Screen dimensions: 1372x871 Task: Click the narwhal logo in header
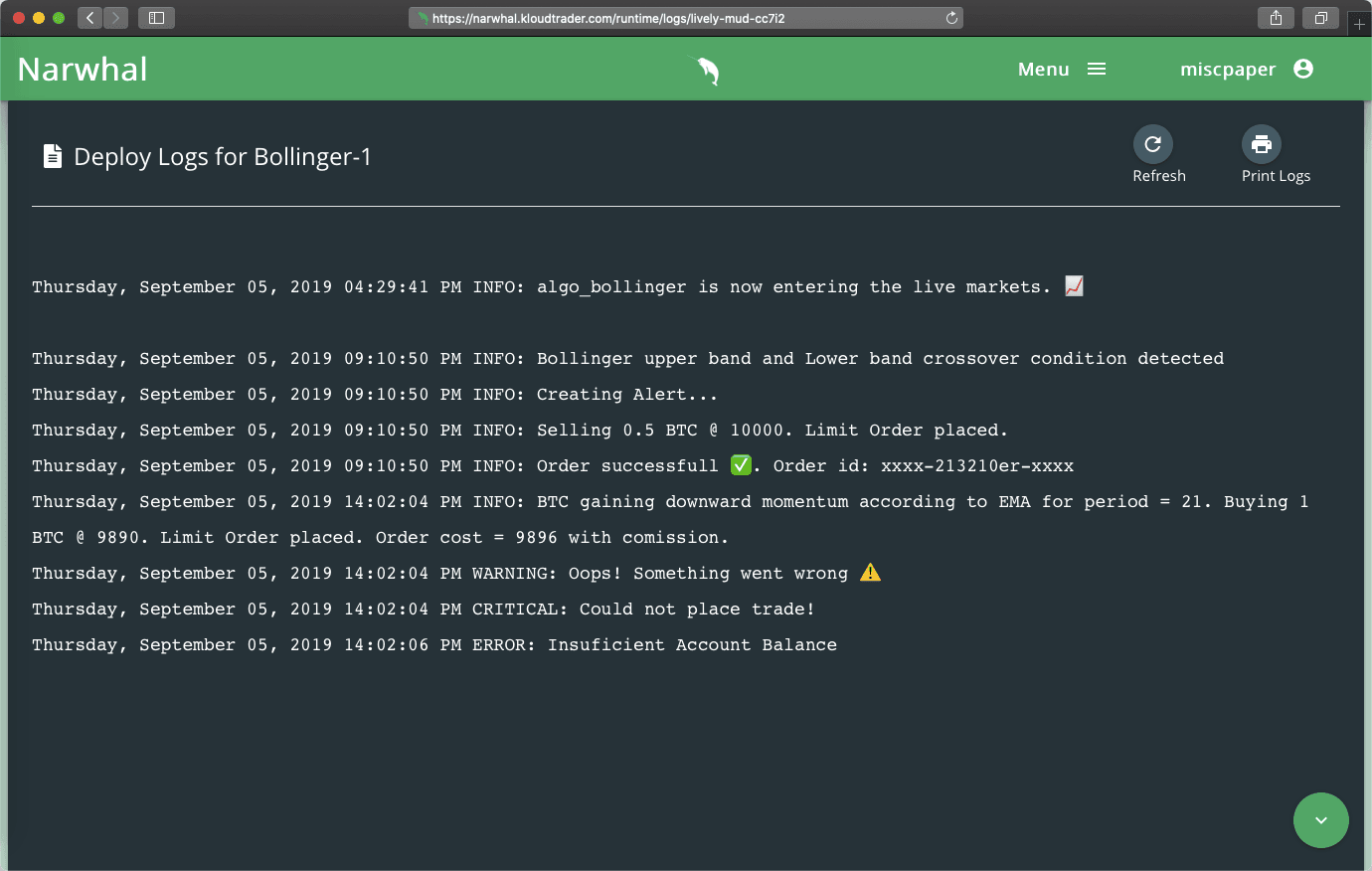pyautogui.click(x=706, y=70)
